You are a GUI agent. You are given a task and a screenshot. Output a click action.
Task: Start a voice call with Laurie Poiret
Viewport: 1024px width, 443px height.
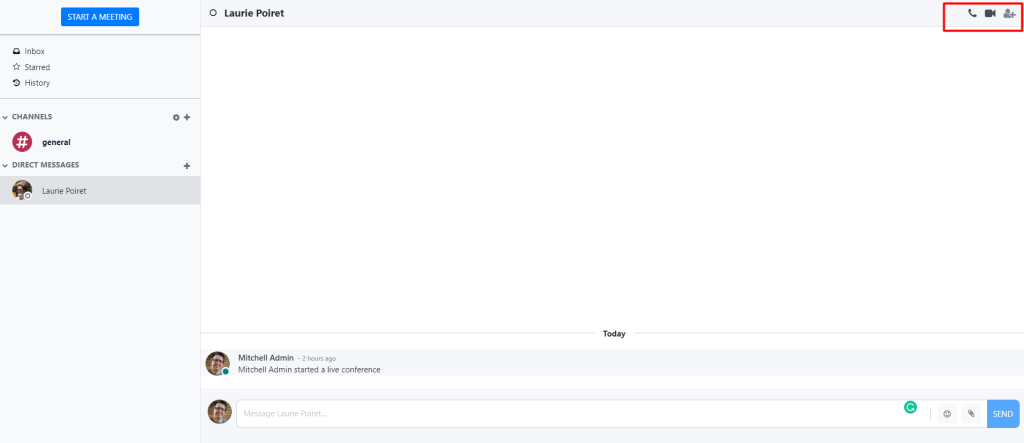(972, 13)
